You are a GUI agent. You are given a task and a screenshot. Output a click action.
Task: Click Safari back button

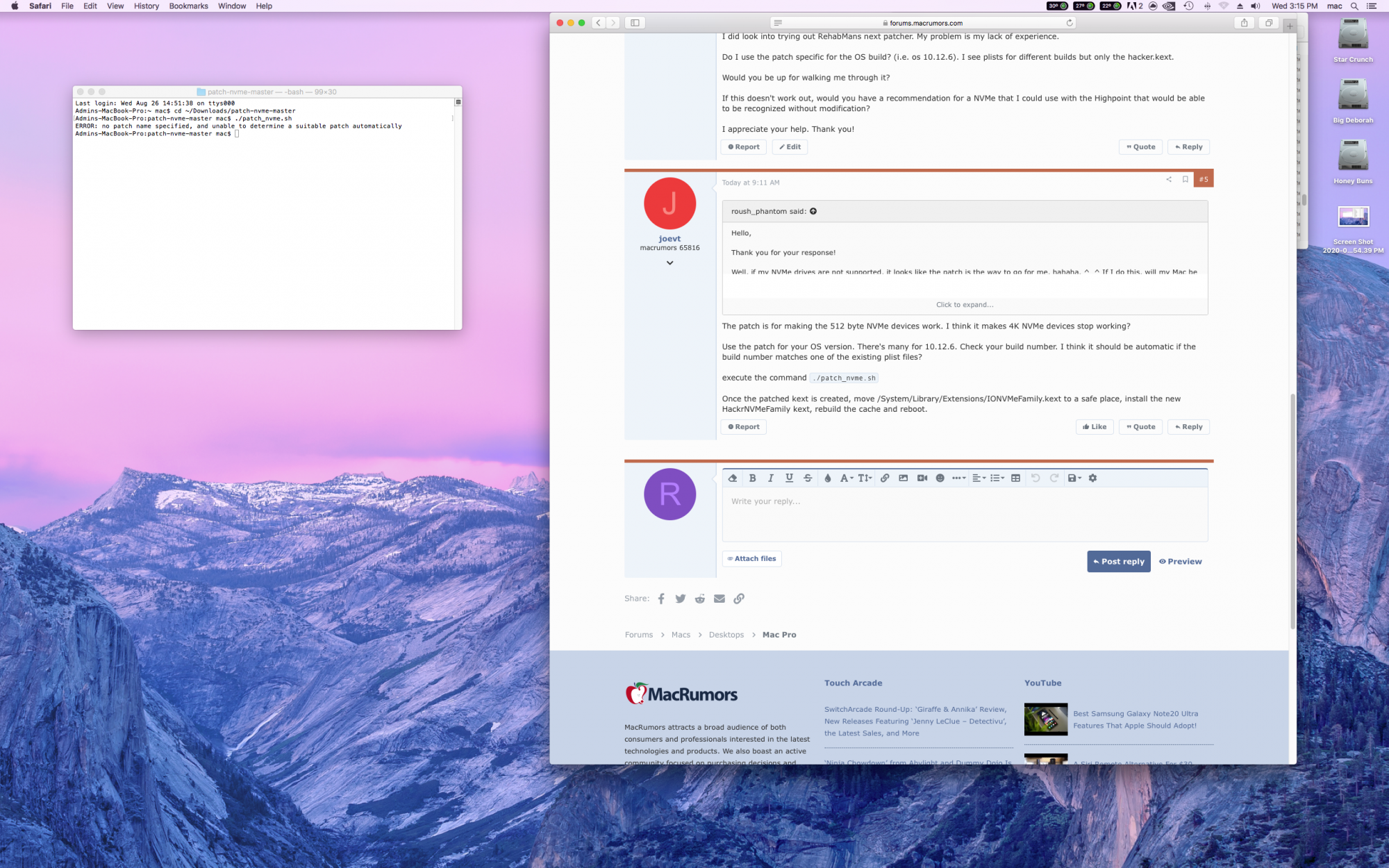(598, 23)
